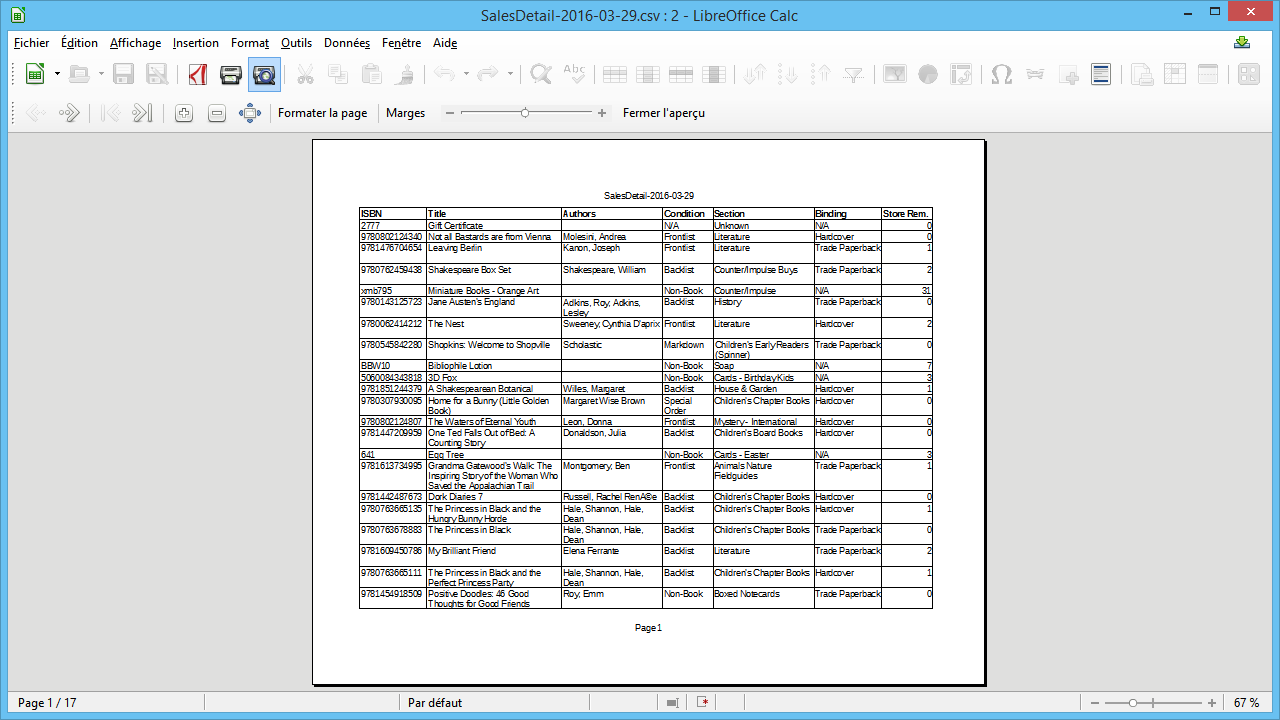Click status bar zoom out minus
Image resolution: width=1280 pixels, height=720 pixels.
[1096, 703]
